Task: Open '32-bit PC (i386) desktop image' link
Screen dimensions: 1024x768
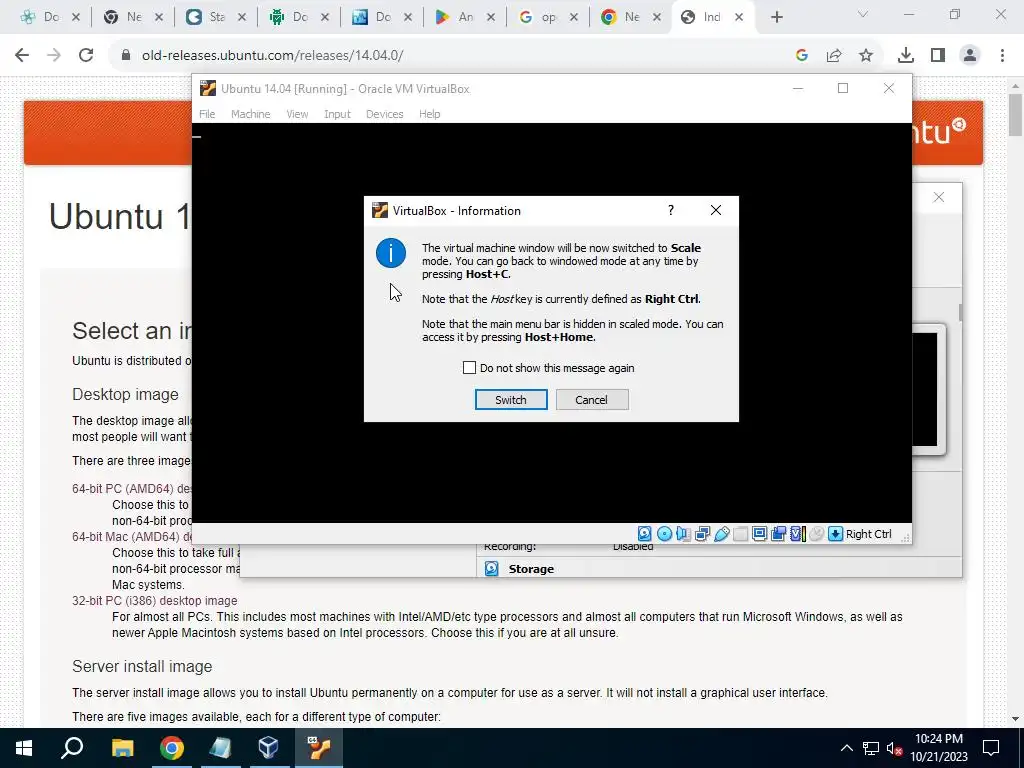Action: point(155,600)
